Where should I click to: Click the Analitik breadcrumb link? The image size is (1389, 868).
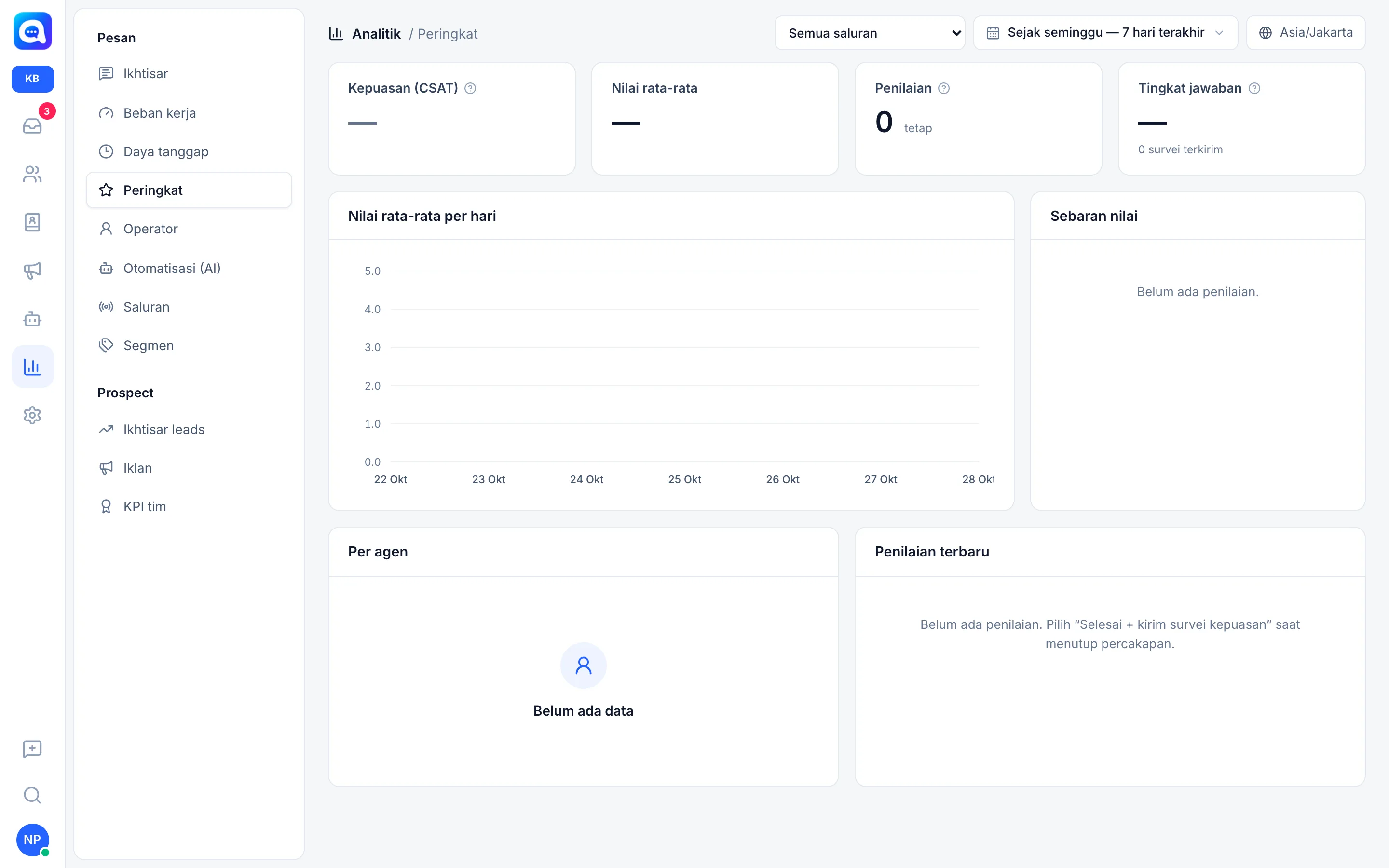[x=376, y=34]
